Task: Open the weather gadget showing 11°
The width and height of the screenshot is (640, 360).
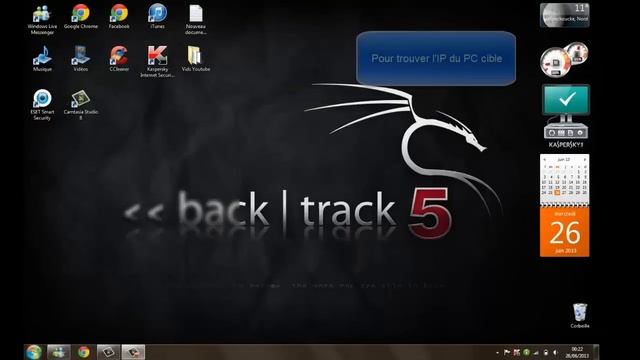Action: coord(564,15)
